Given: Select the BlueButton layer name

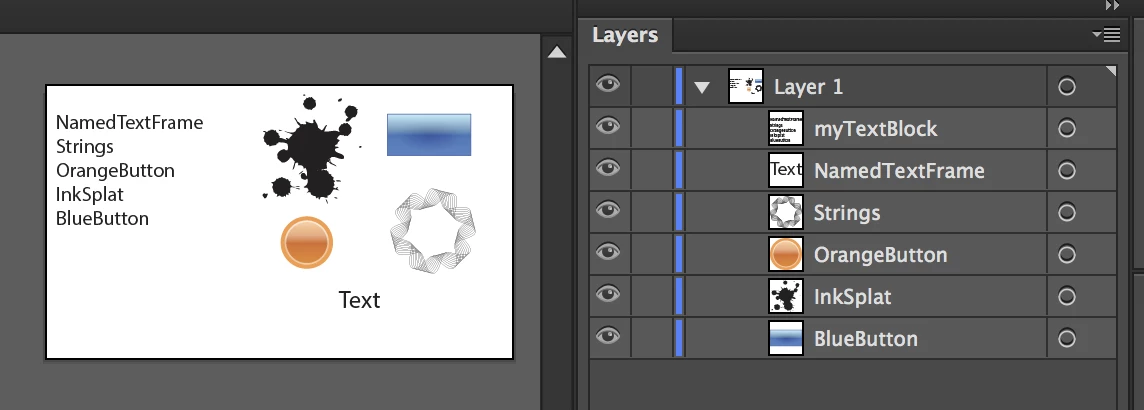Looking at the screenshot, I should click(865, 339).
